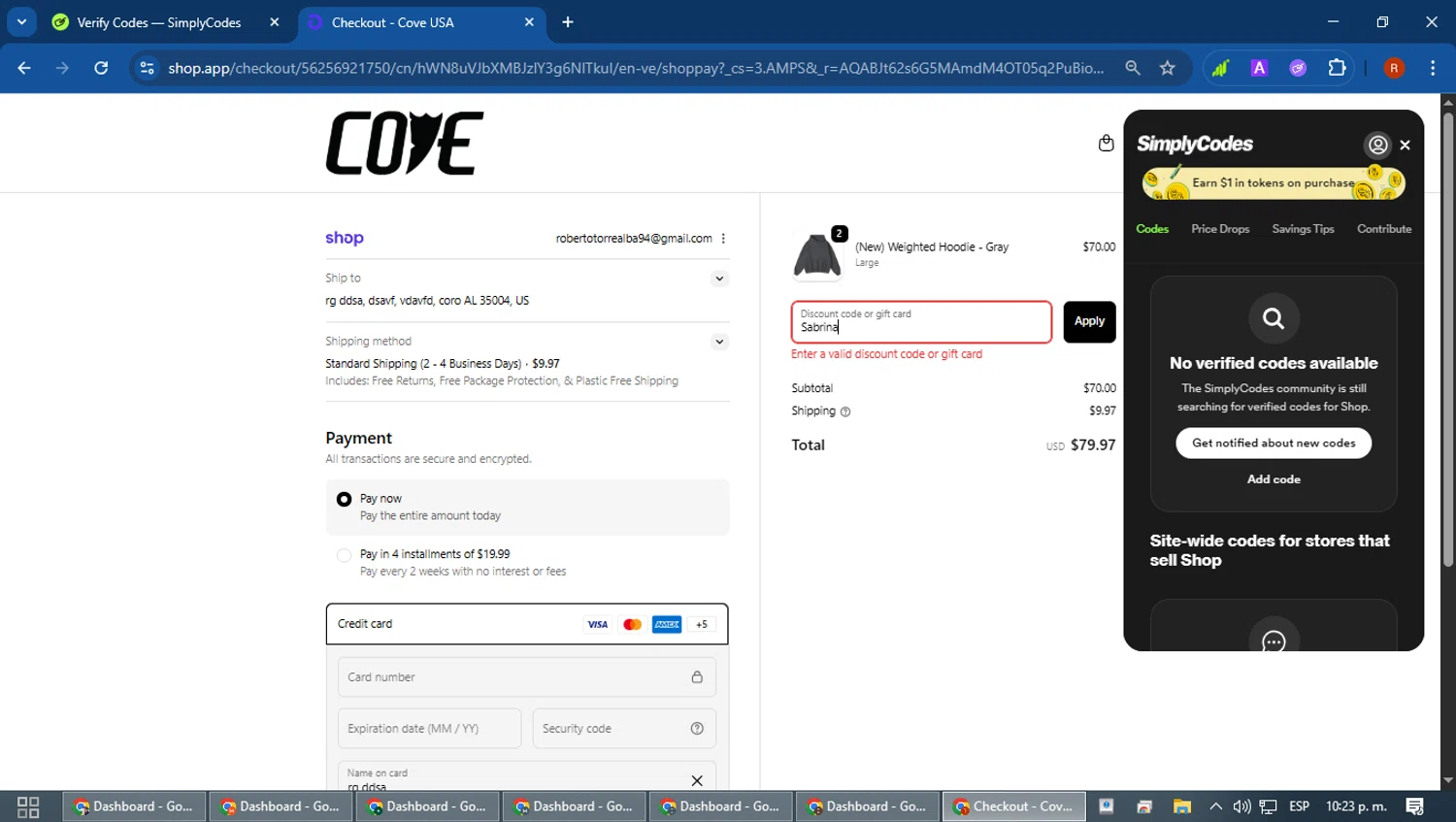View site information icon in address bar
The width and height of the screenshot is (1456, 822).
tap(147, 68)
